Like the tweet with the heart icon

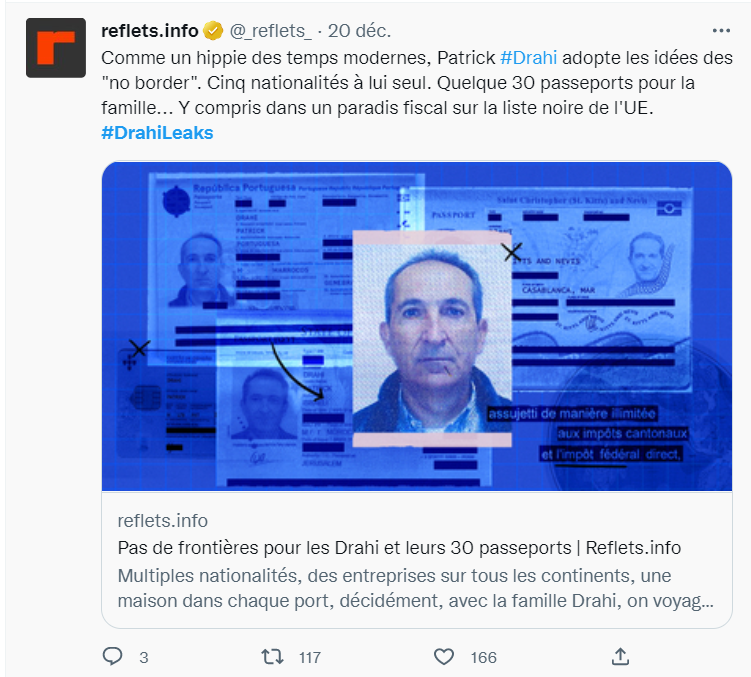(x=444, y=656)
